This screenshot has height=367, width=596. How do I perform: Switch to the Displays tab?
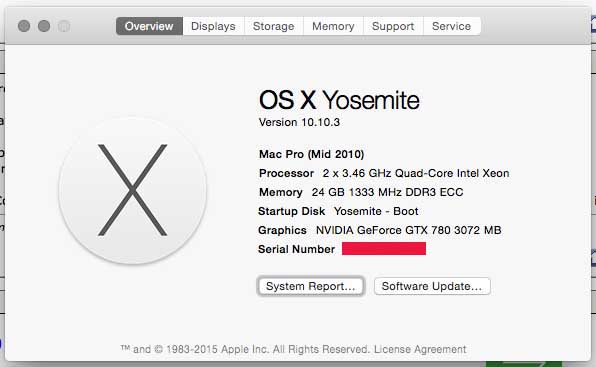click(213, 26)
